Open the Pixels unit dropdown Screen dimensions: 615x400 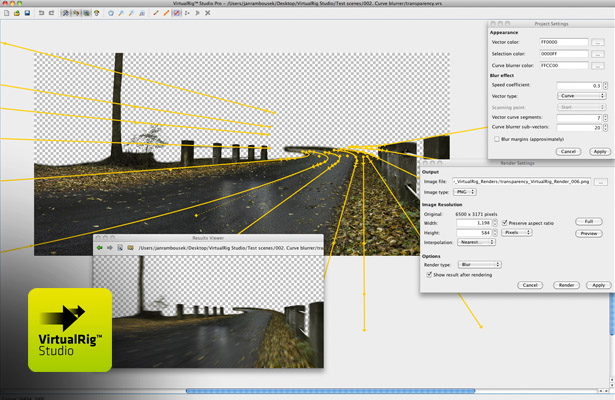(517, 233)
